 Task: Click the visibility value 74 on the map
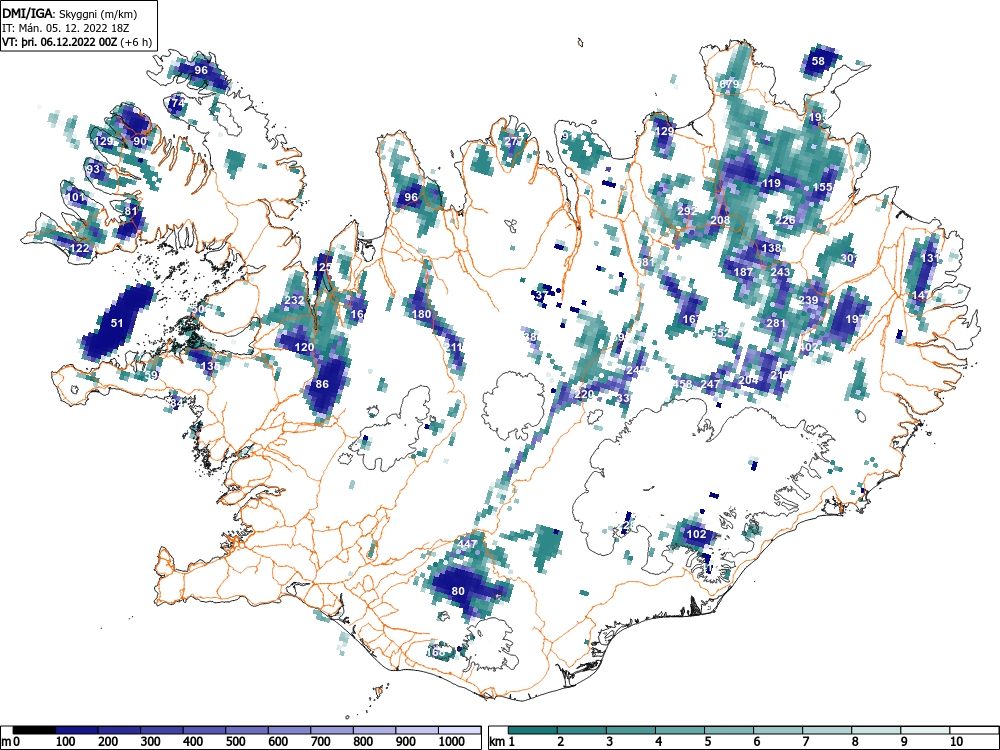click(177, 102)
